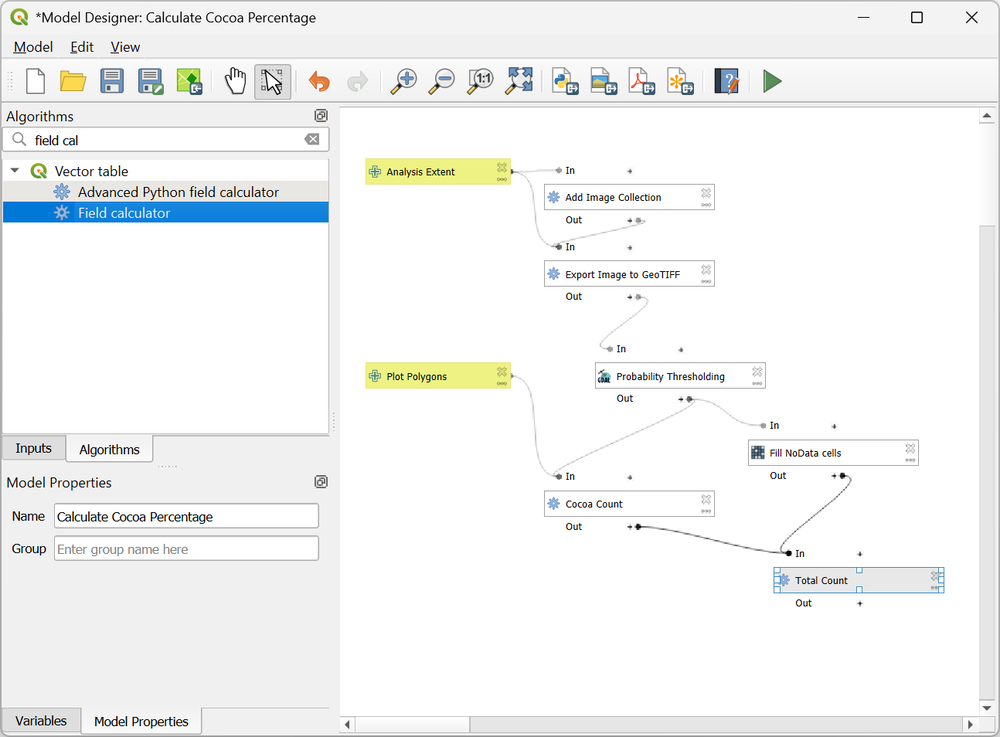
Task: Clear the algorithm search text
Action: click(312, 140)
